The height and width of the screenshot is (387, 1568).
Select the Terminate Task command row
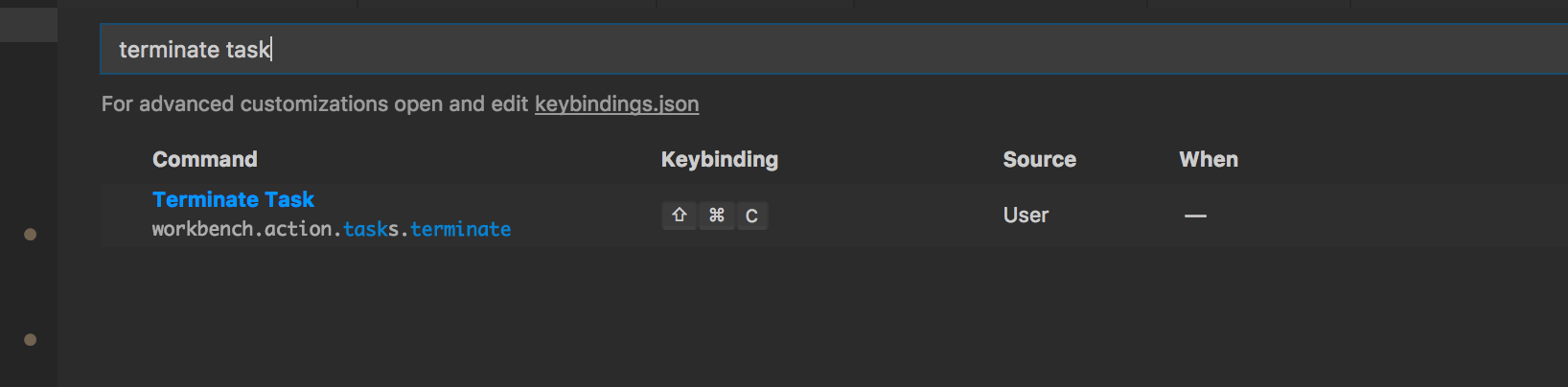click(233, 200)
